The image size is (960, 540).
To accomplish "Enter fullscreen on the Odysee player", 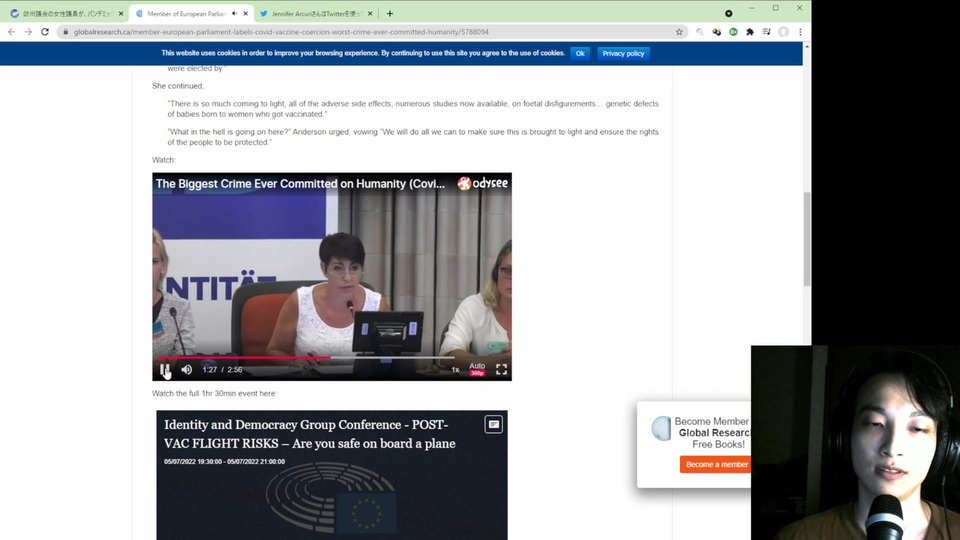I will [x=501, y=369].
